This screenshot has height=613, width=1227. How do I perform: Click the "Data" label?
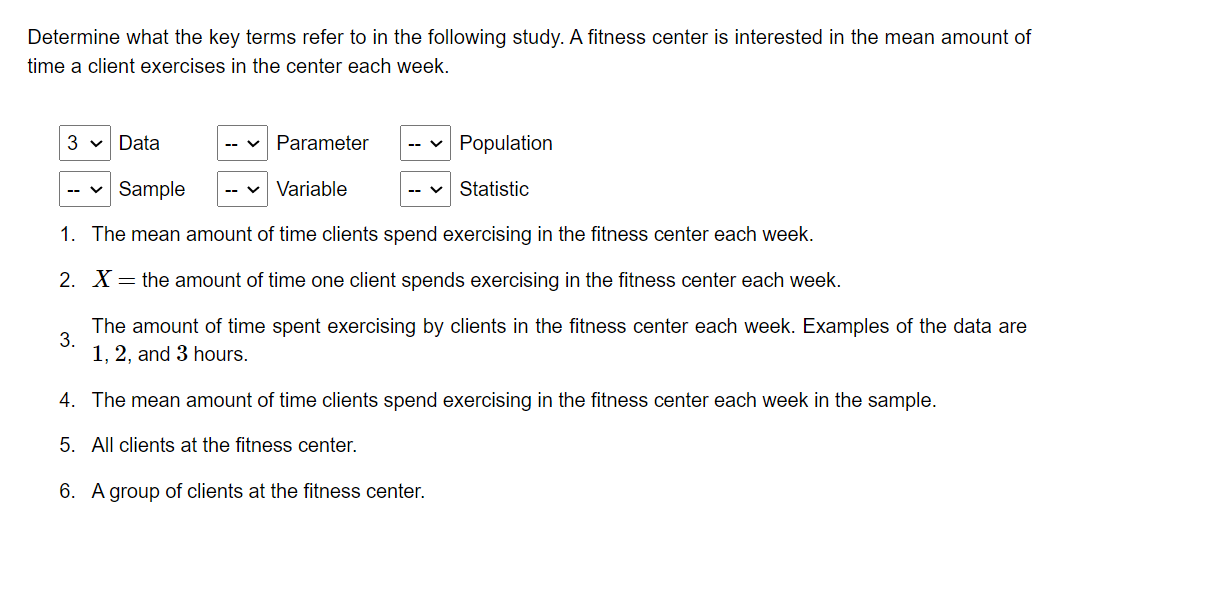(139, 143)
